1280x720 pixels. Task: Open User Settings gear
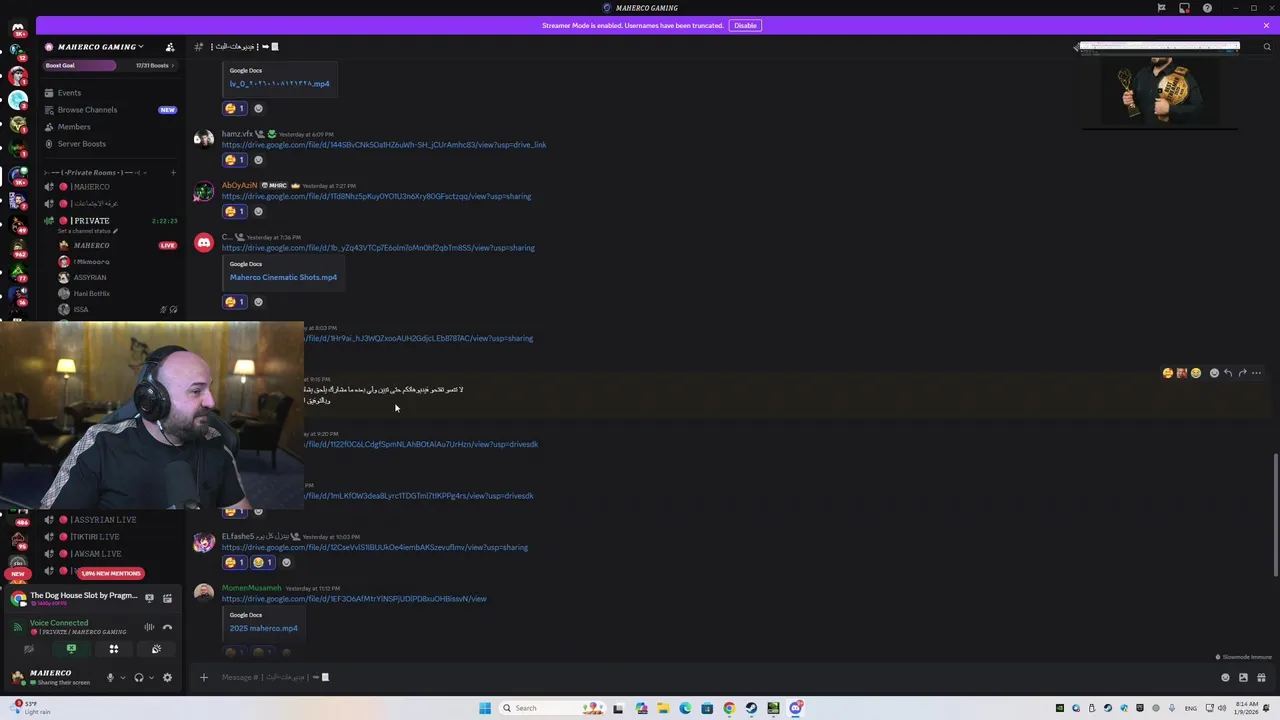167,677
